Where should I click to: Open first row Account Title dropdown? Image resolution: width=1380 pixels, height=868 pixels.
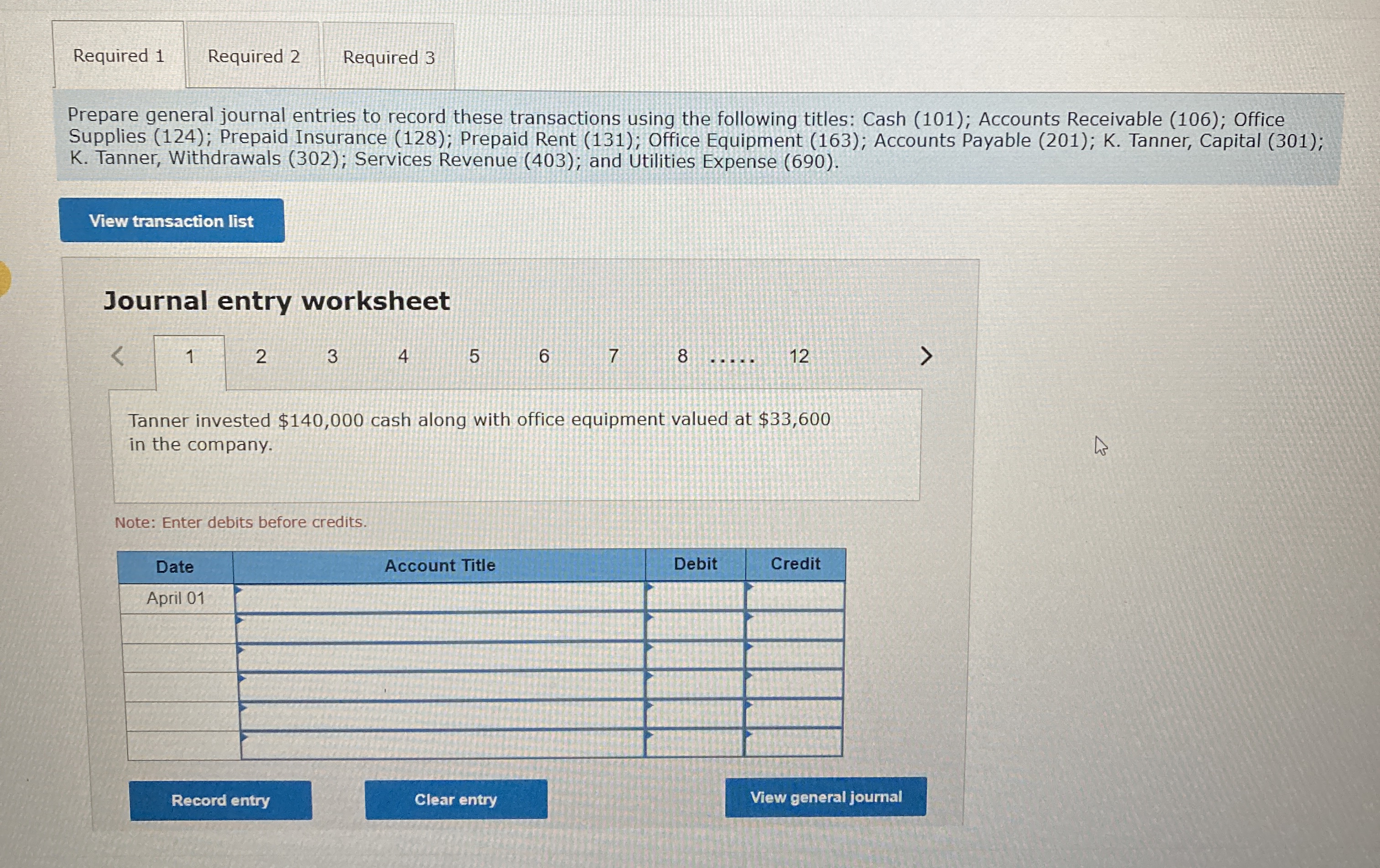click(x=439, y=597)
